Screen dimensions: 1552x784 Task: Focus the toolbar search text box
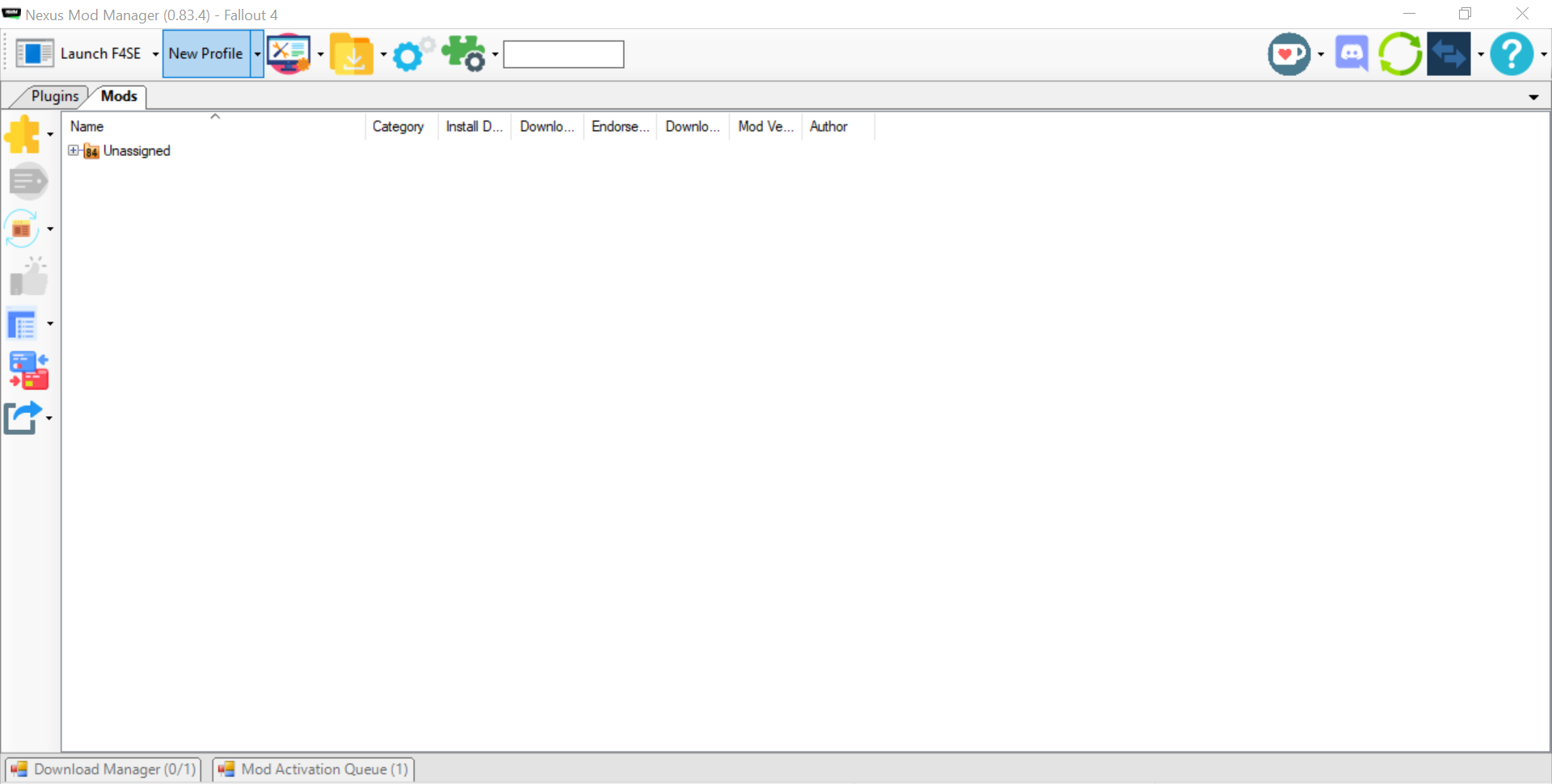tap(563, 54)
